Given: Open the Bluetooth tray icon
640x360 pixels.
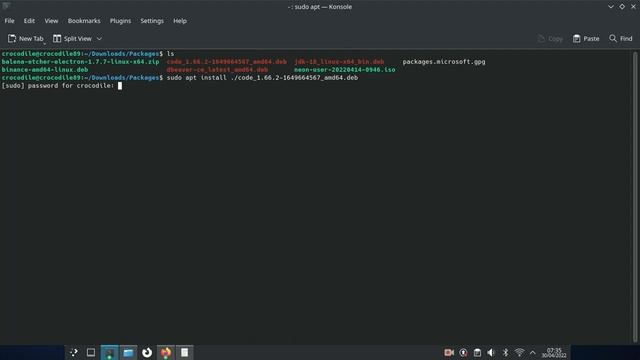Looking at the screenshot, I should click(505, 352).
